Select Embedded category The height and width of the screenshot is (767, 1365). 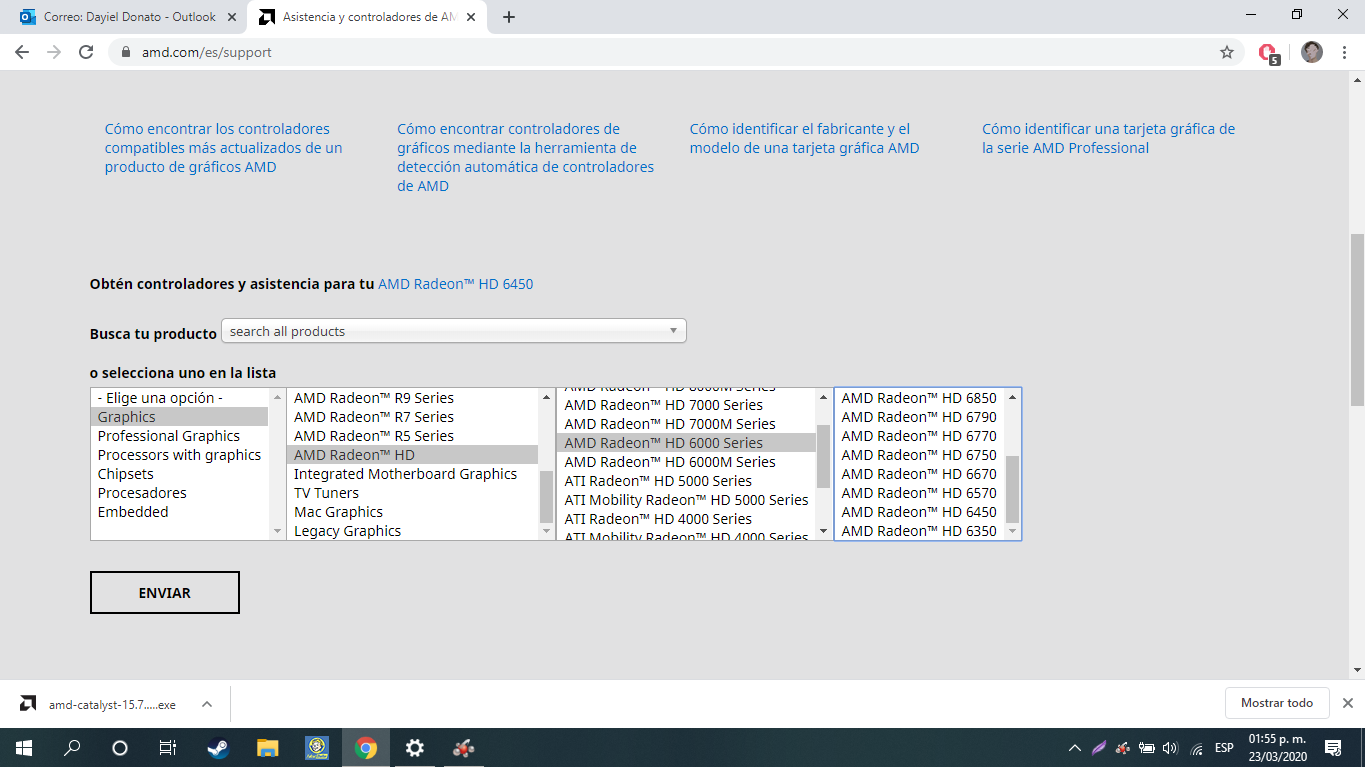[x=180, y=512]
